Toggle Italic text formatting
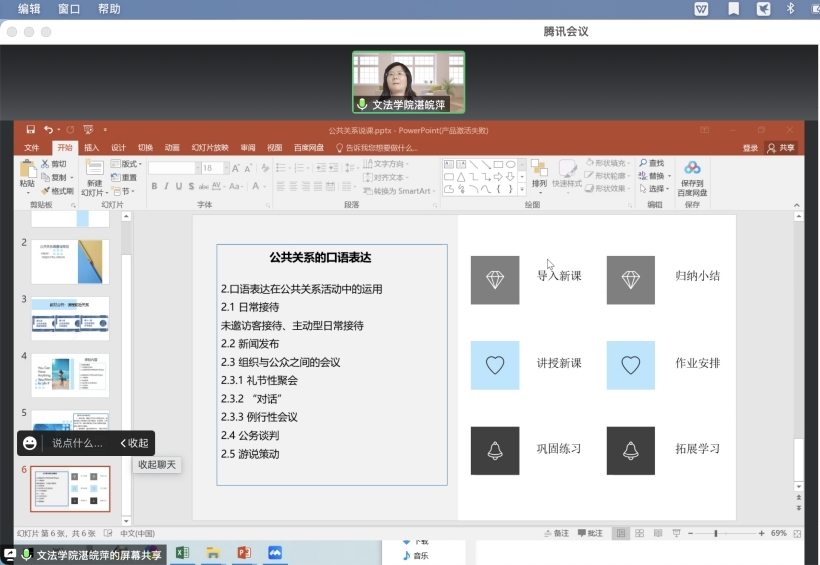The image size is (820, 565). coord(166,186)
